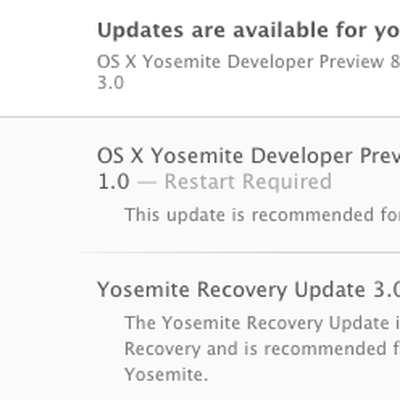Select the gray "OS X Yosemite Developer Preview 8" summary line
This screenshot has width=400, height=400.
point(249,62)
